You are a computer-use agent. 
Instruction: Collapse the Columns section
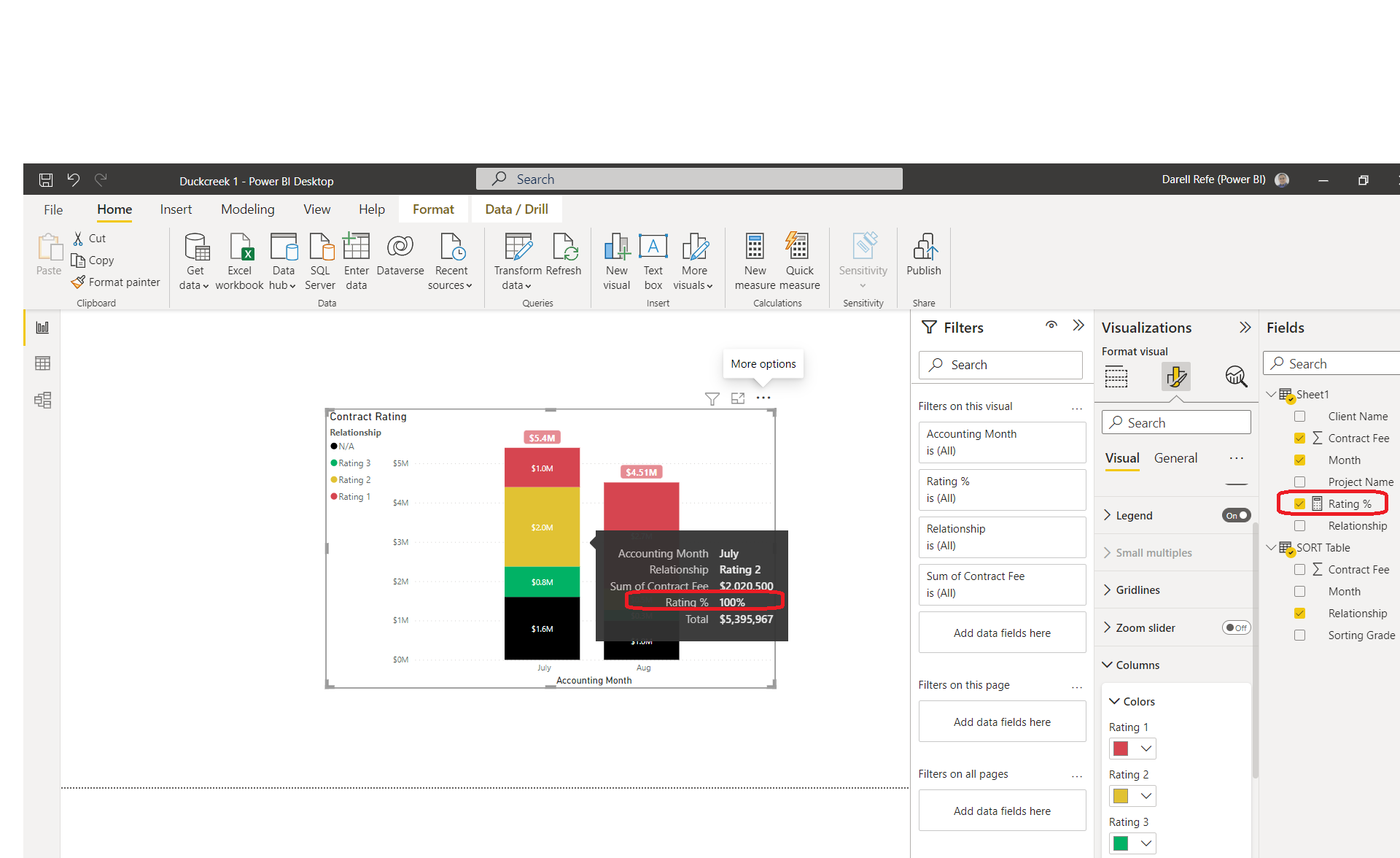pyautogui.click(x=1108, y=665)
